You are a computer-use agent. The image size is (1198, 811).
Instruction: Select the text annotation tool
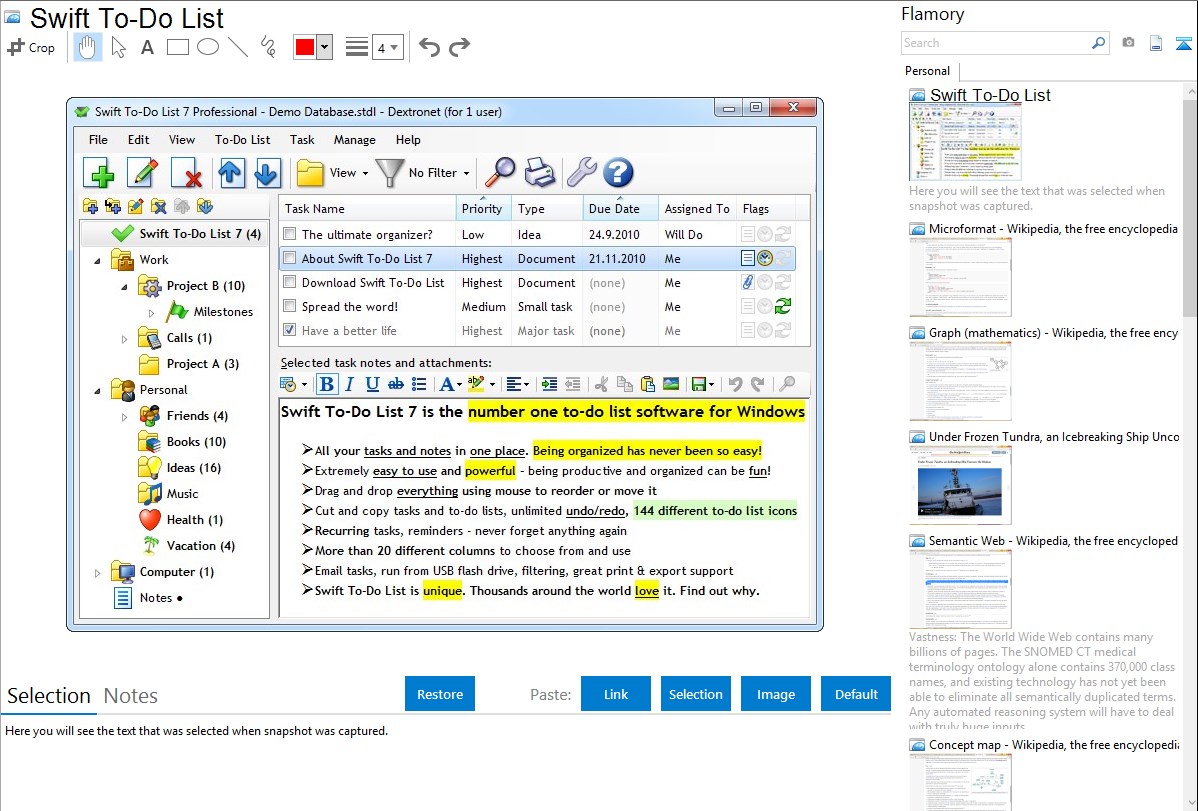(x=147, y=47)
